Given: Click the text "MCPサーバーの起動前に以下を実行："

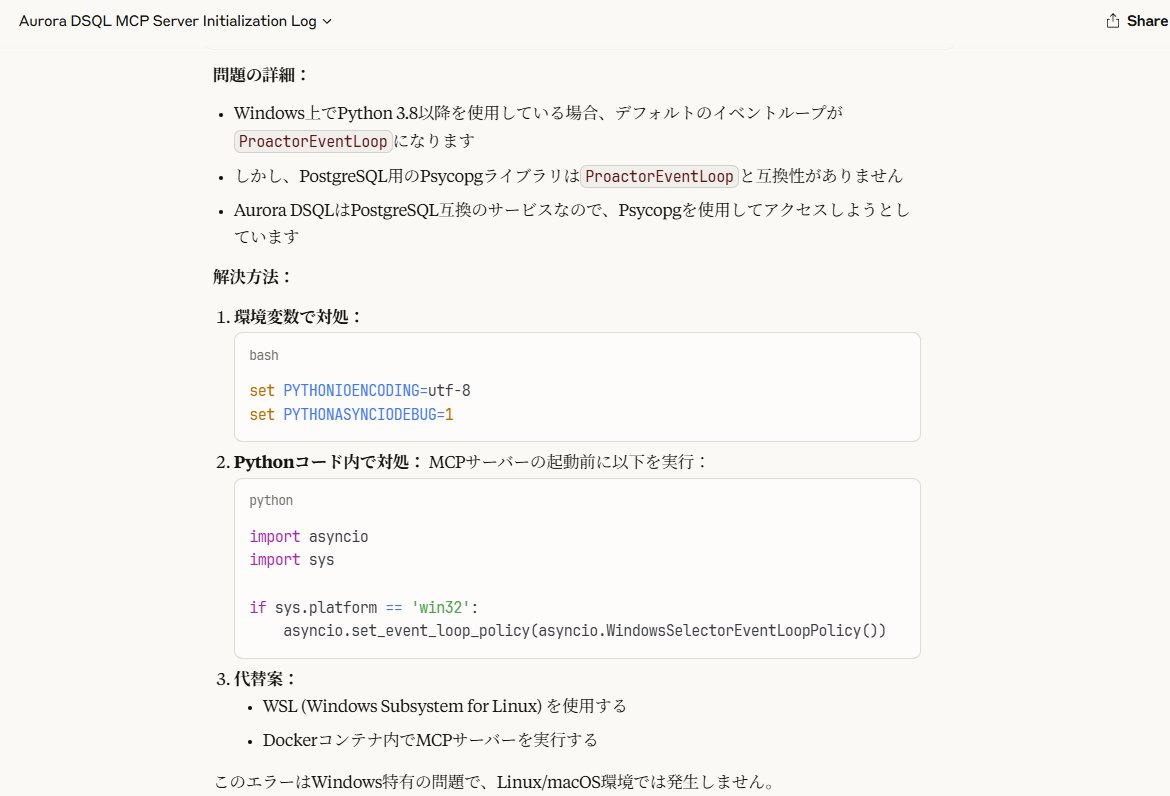Looking at the screenshot, I should pyautogui.click(x=568, y=462).
